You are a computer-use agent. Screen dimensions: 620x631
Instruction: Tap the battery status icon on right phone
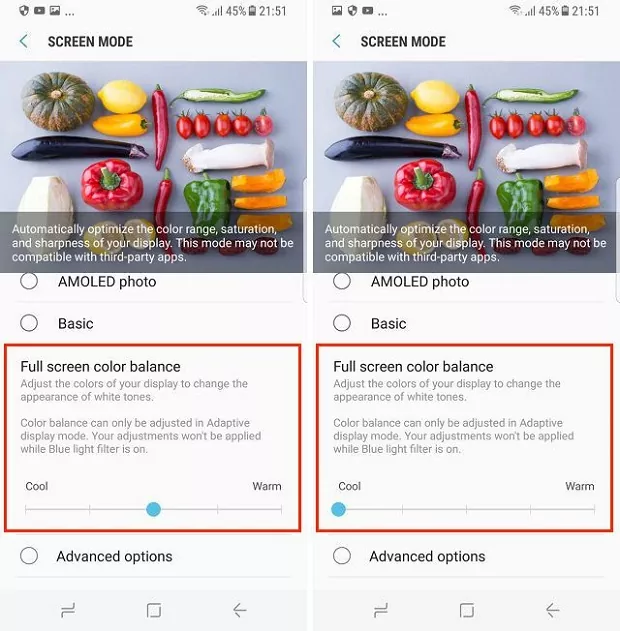[565, 11]
